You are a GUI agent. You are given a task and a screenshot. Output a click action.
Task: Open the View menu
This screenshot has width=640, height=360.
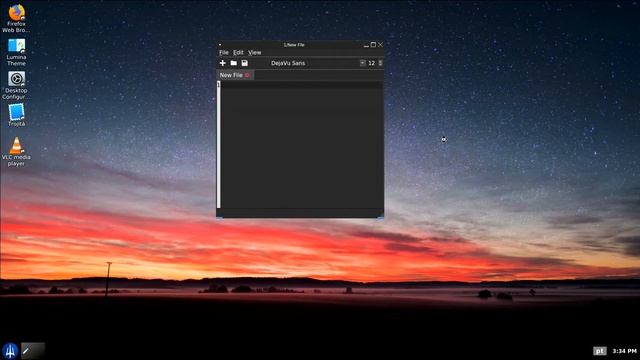(255, 52)
